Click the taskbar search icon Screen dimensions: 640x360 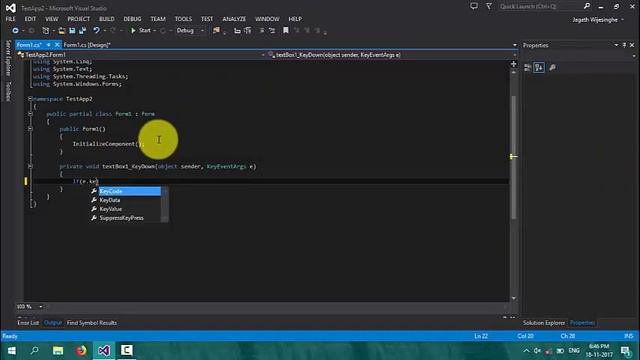point(34,351)
